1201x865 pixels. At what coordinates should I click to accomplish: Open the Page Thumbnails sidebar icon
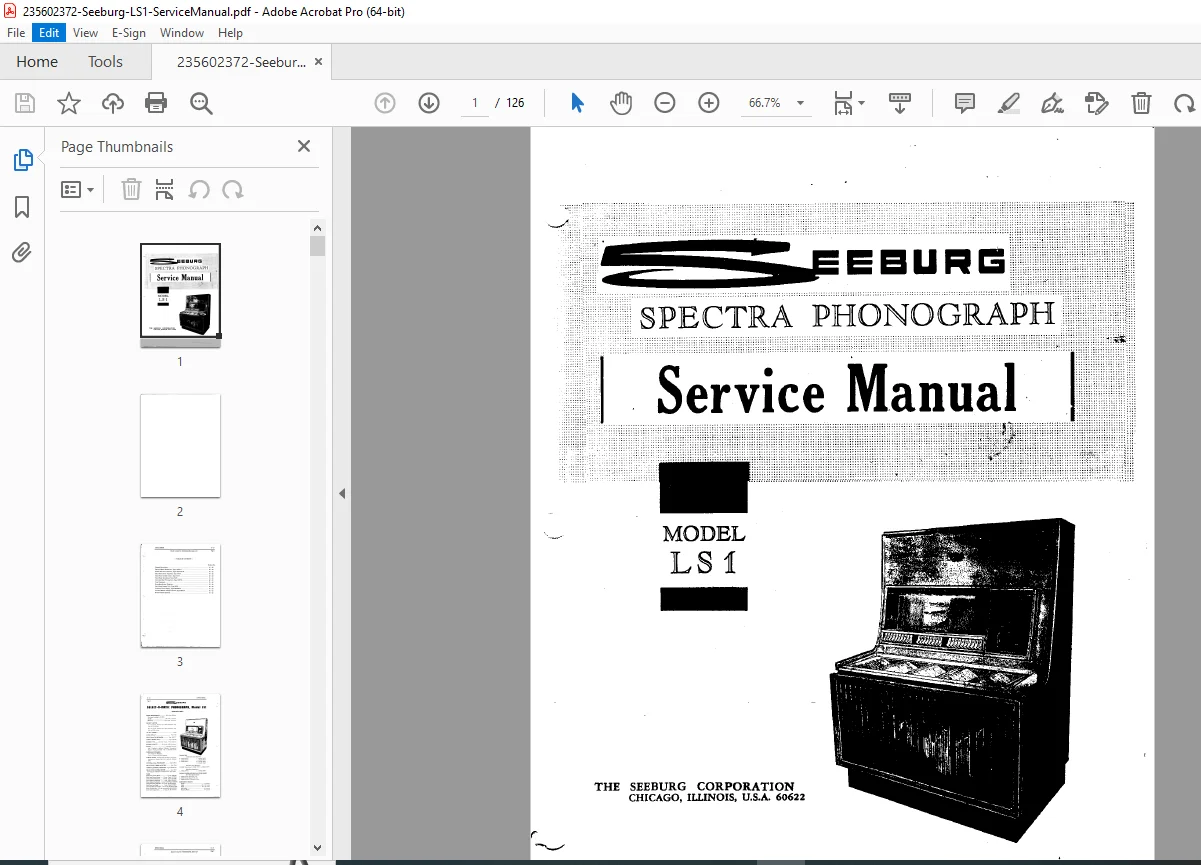pos(22,160)
